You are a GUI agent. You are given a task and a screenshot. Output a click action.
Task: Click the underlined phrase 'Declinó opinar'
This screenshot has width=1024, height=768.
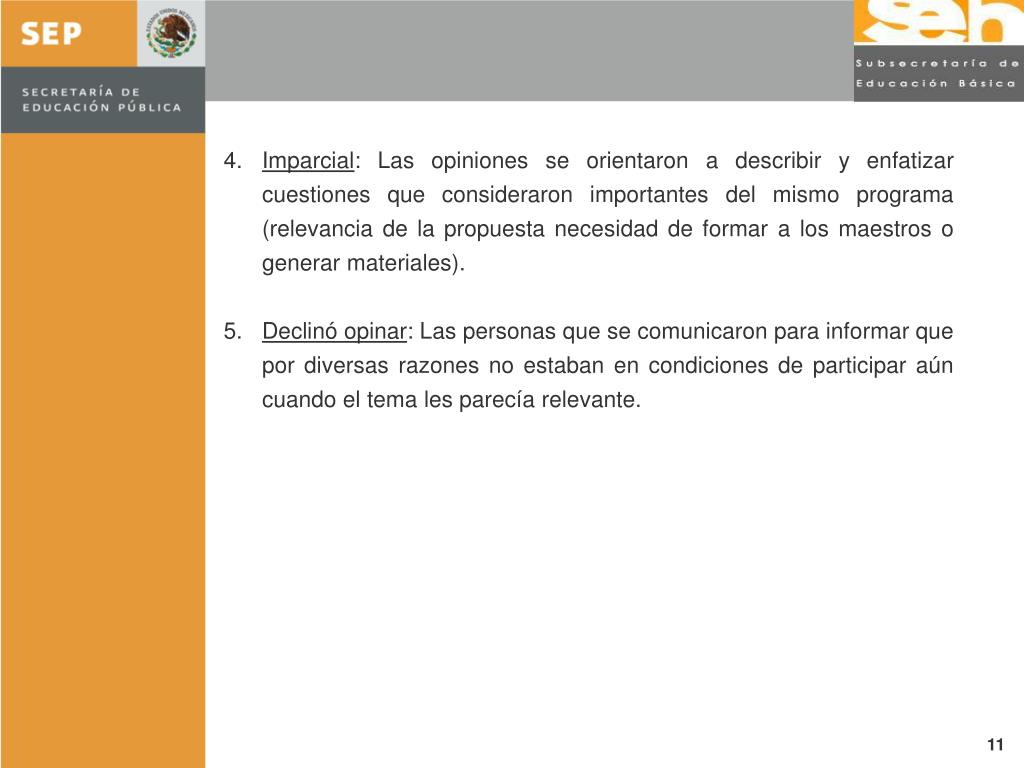pyautogui.click(x=334, y=331)
